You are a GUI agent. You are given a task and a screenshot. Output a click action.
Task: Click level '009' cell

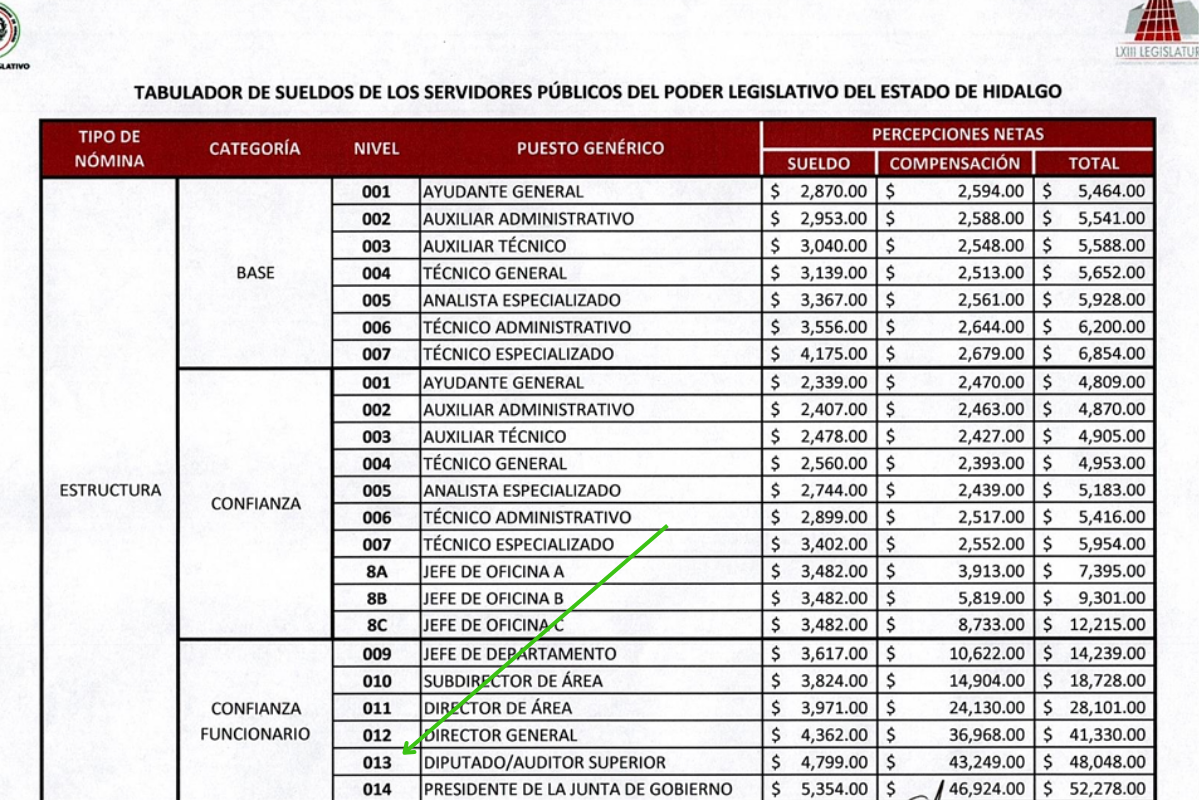click(376, 653)
